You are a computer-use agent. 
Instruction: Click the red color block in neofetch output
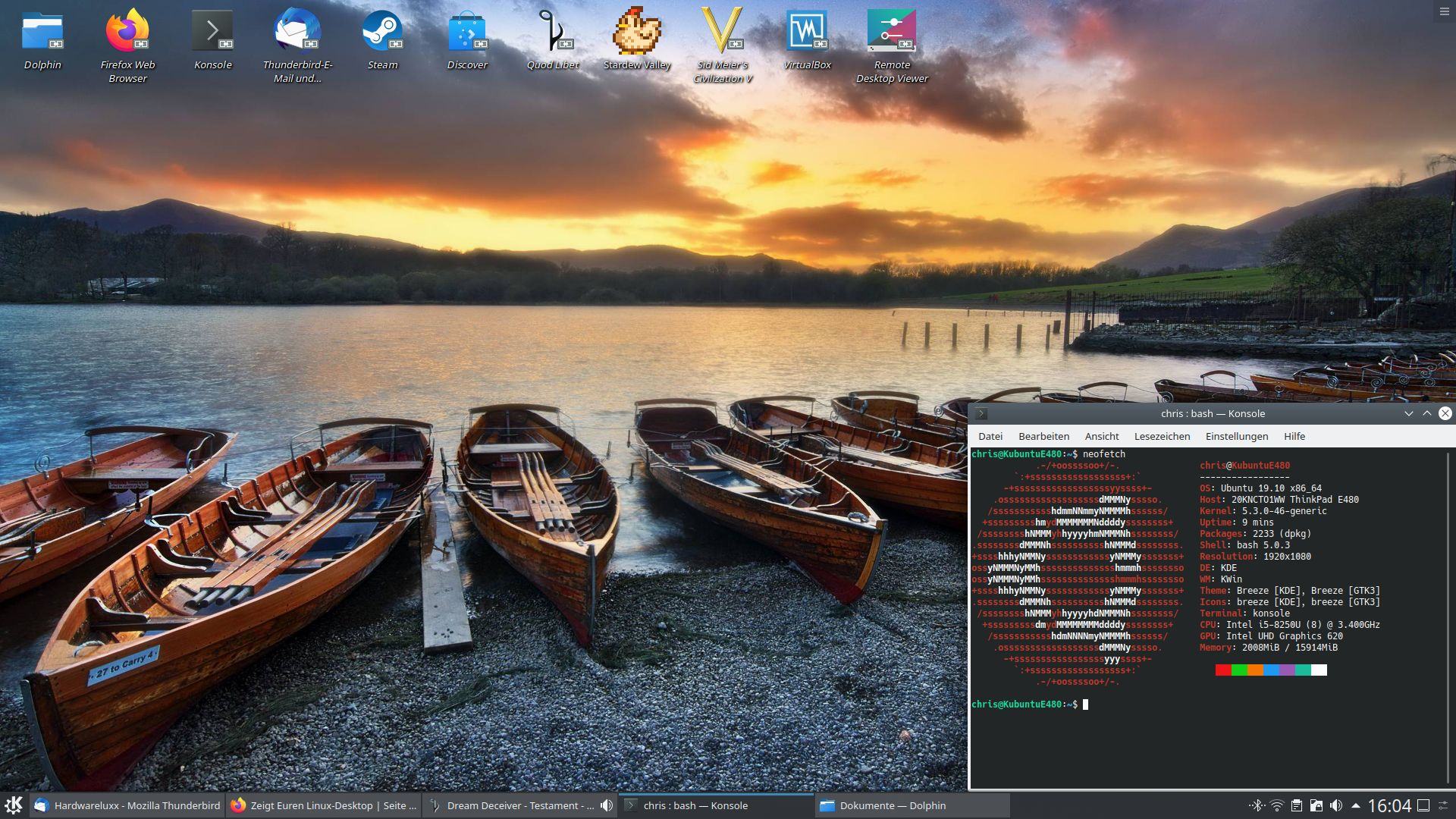pos(1222,670)
